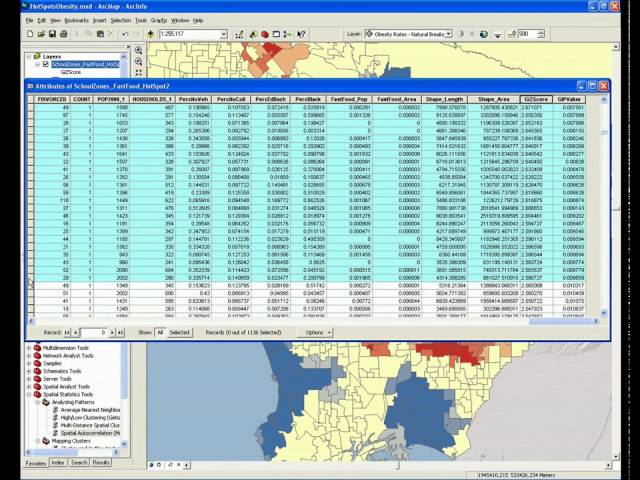The width and height of the screenshot is (640, 480).
Task: Expand the Multidimension Tools toolbox
Action: (x=29, y=348)
